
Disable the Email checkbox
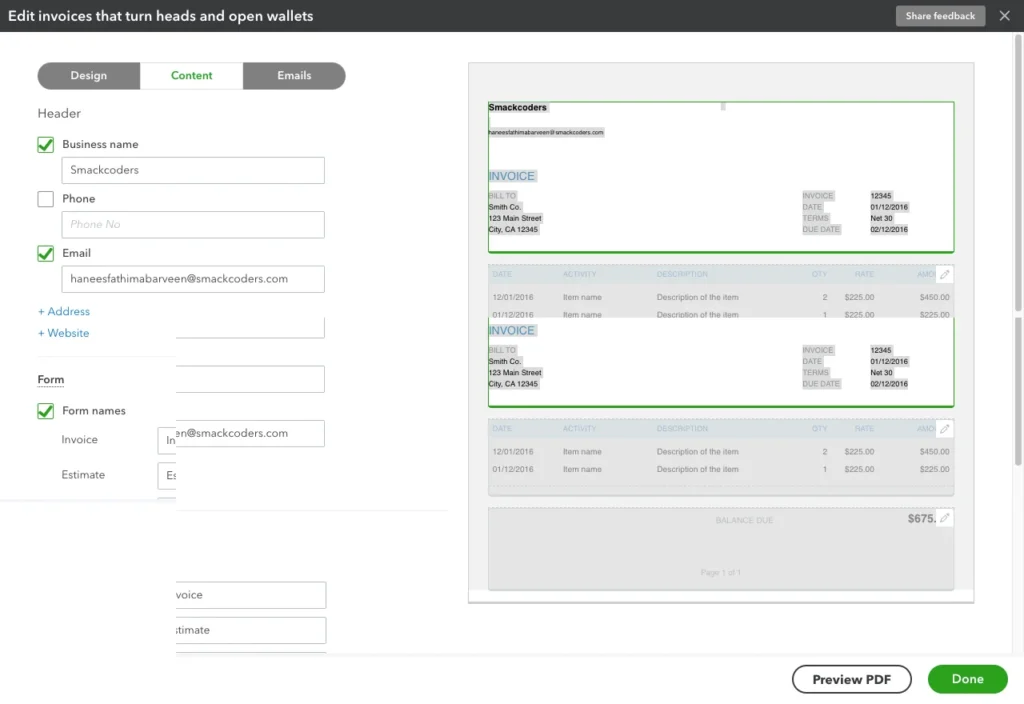(45, 253)
